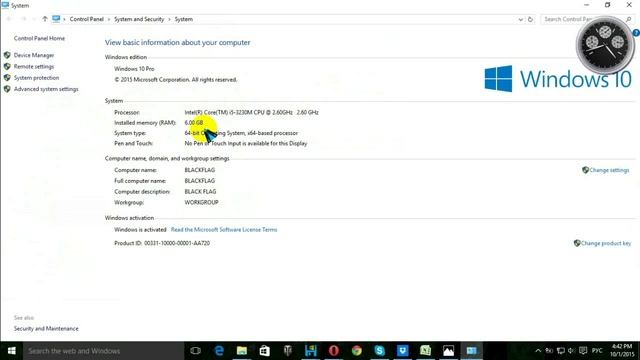The width and height of the screenshot is (640, 360).
Task: Click computer name value BLACKFLAG
Action: click(200, 170)
